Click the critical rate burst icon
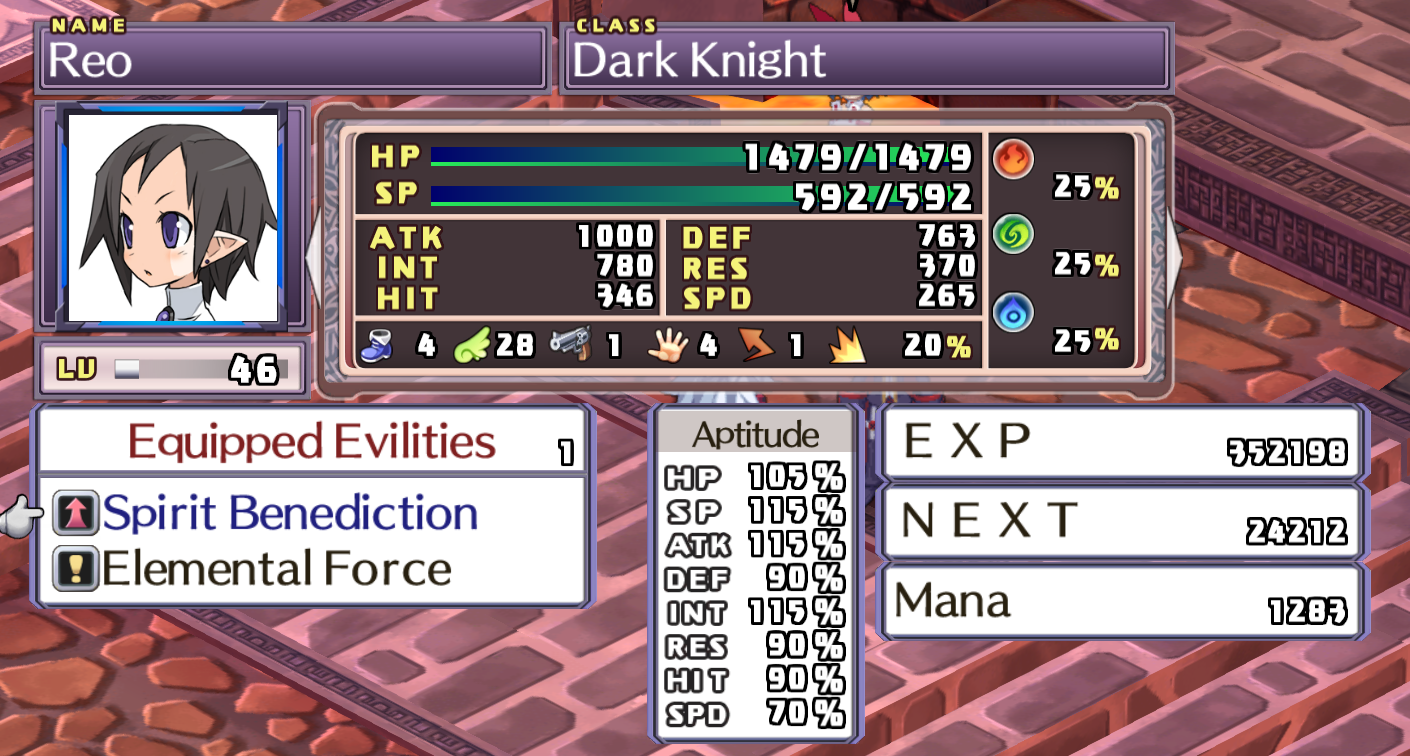Screen dimensions: 1410x756 point(847,347)
